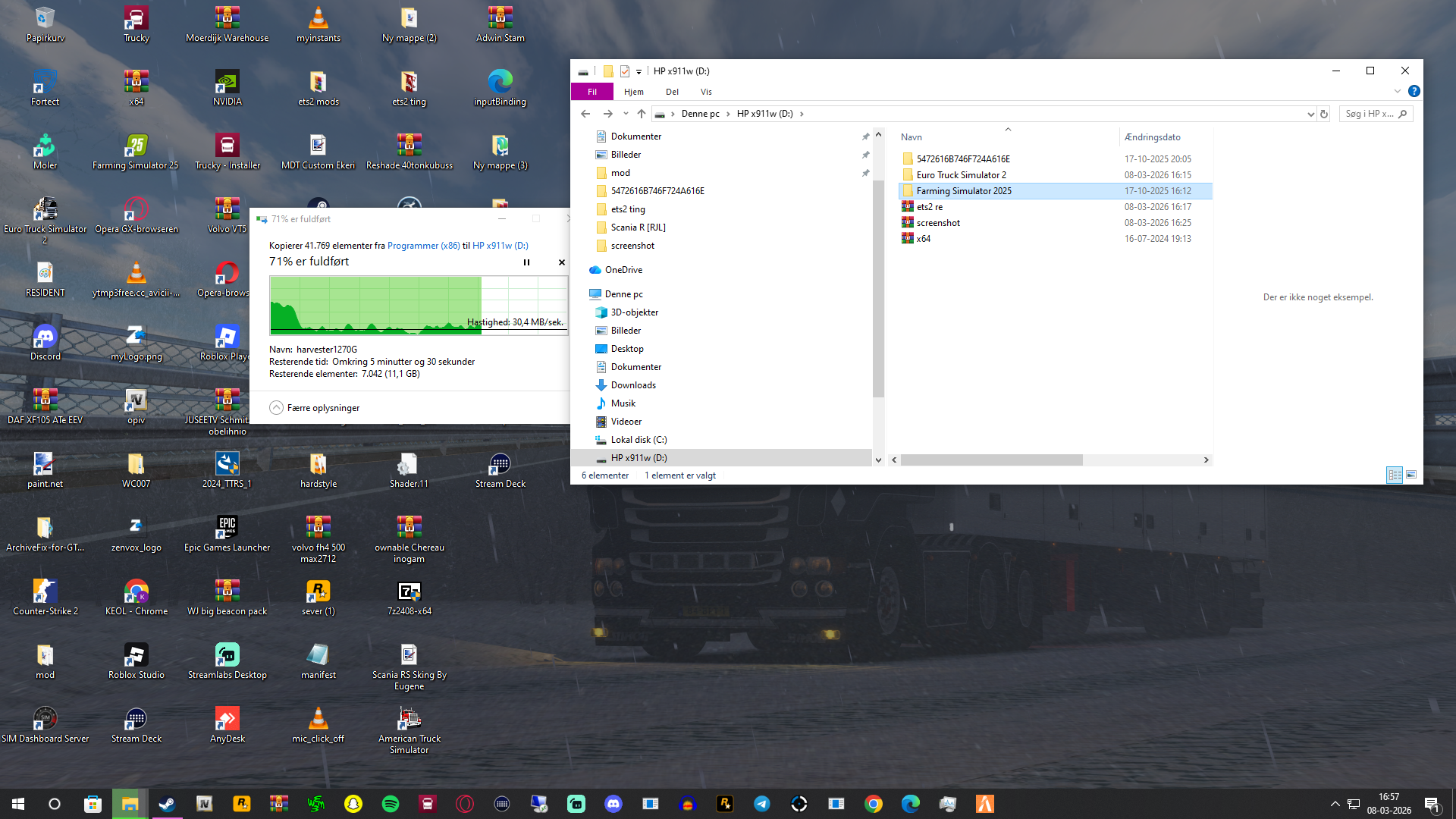Switch to details view toggle
The width and height of the screenshot is (1456, 819).
1395,475
